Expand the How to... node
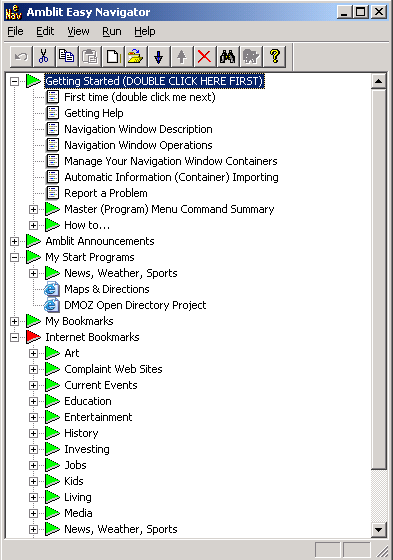This screenshot has height=560, width=393. [x=33, y=225]
